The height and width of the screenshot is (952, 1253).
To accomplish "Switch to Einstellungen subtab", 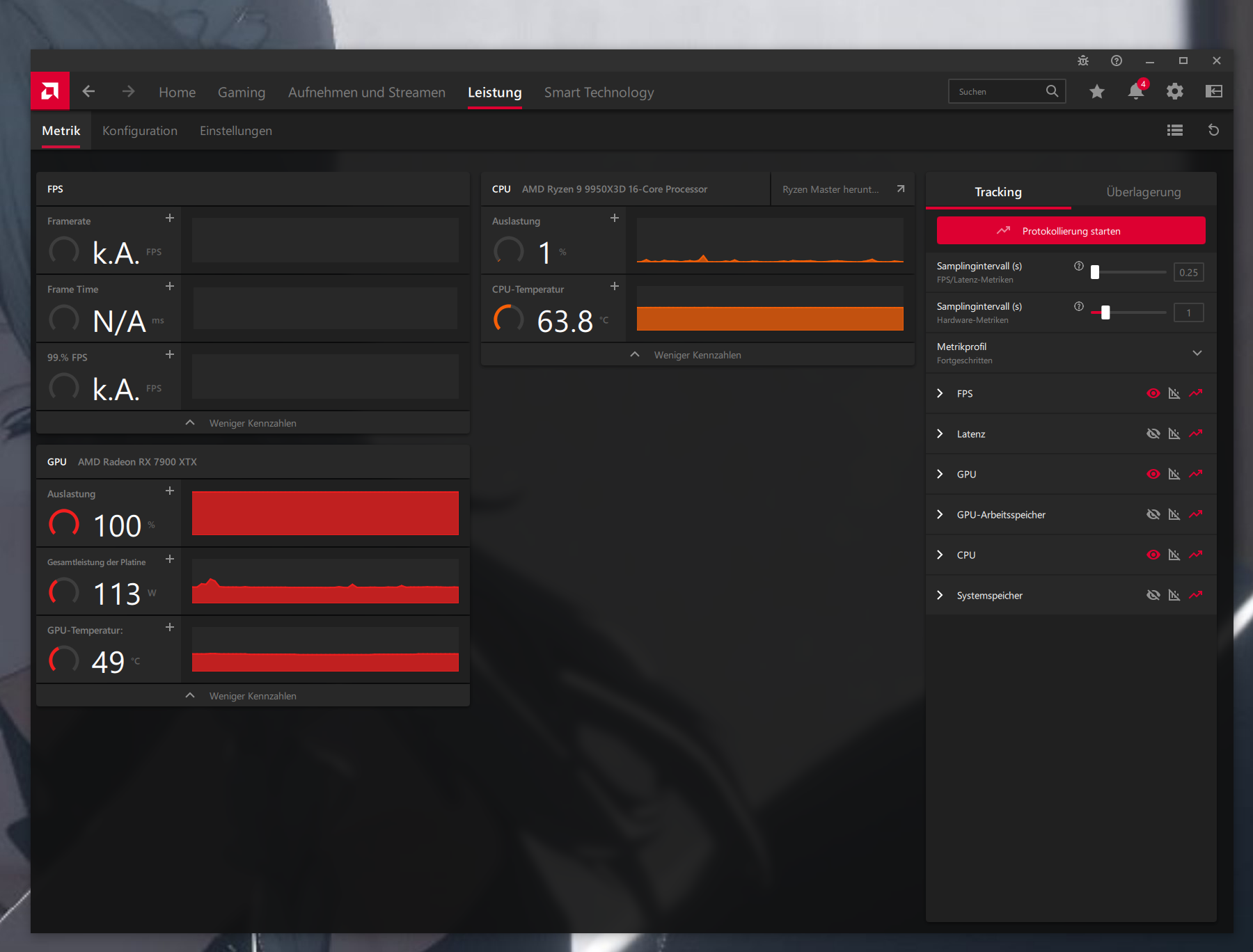I will coord(236,131).
